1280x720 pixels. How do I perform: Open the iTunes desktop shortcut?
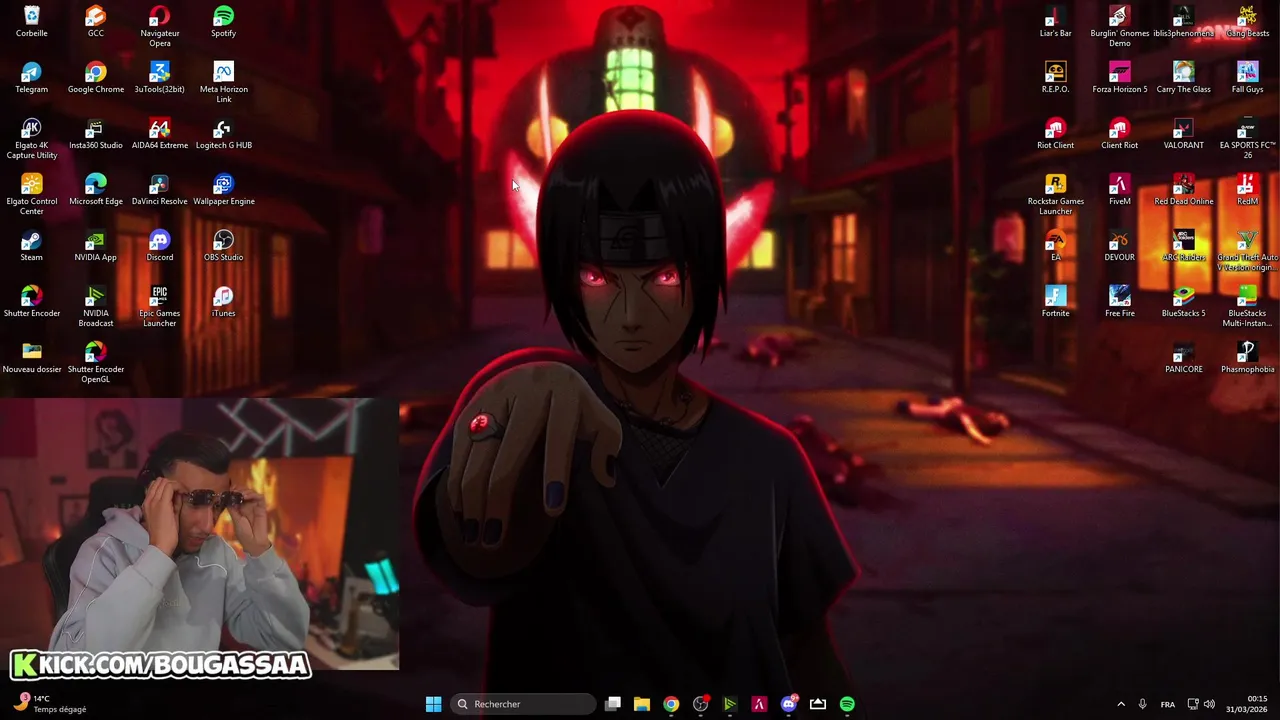224,302
